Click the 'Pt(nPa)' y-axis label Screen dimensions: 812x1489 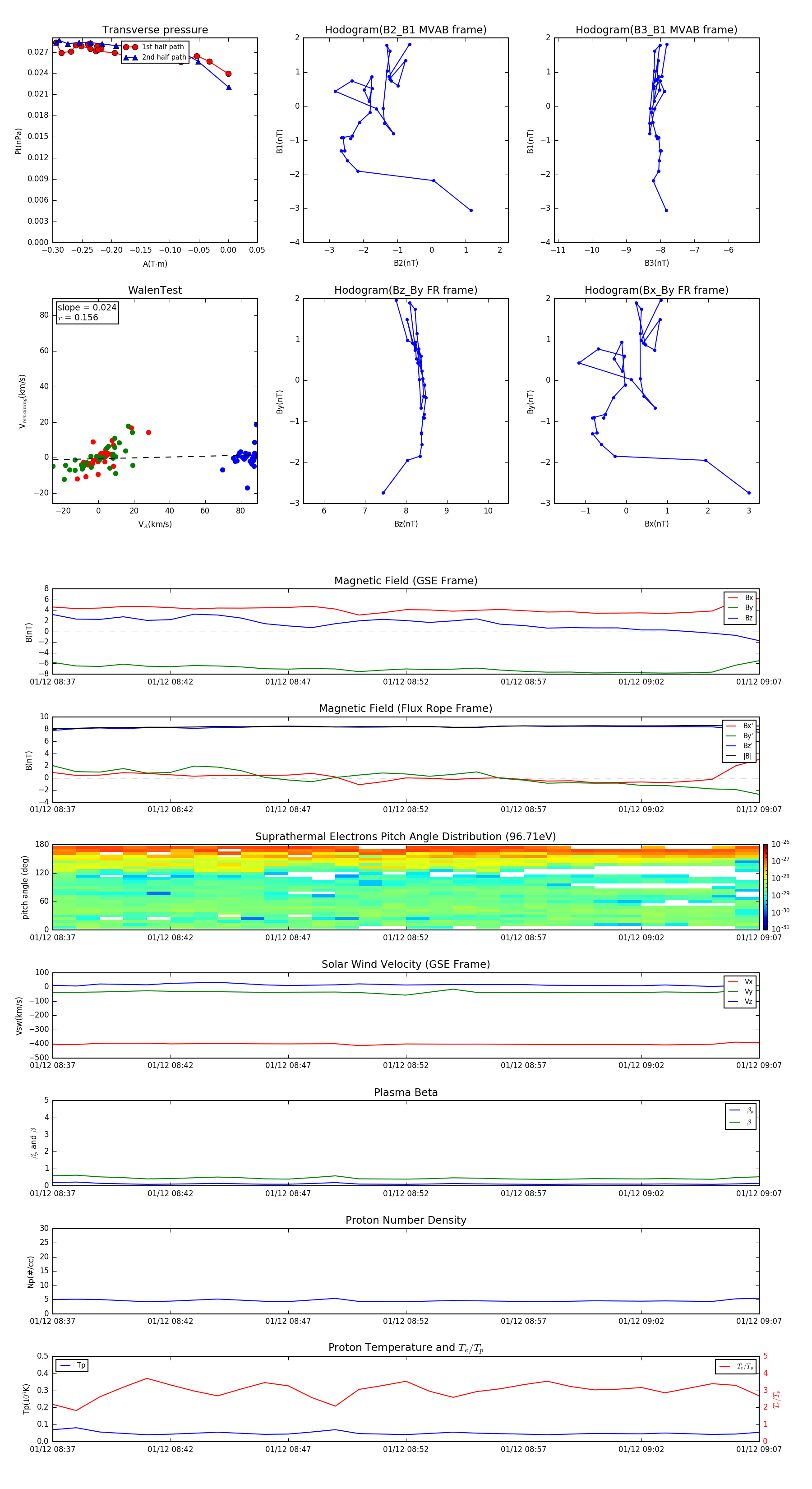click(x=18, y=140)
